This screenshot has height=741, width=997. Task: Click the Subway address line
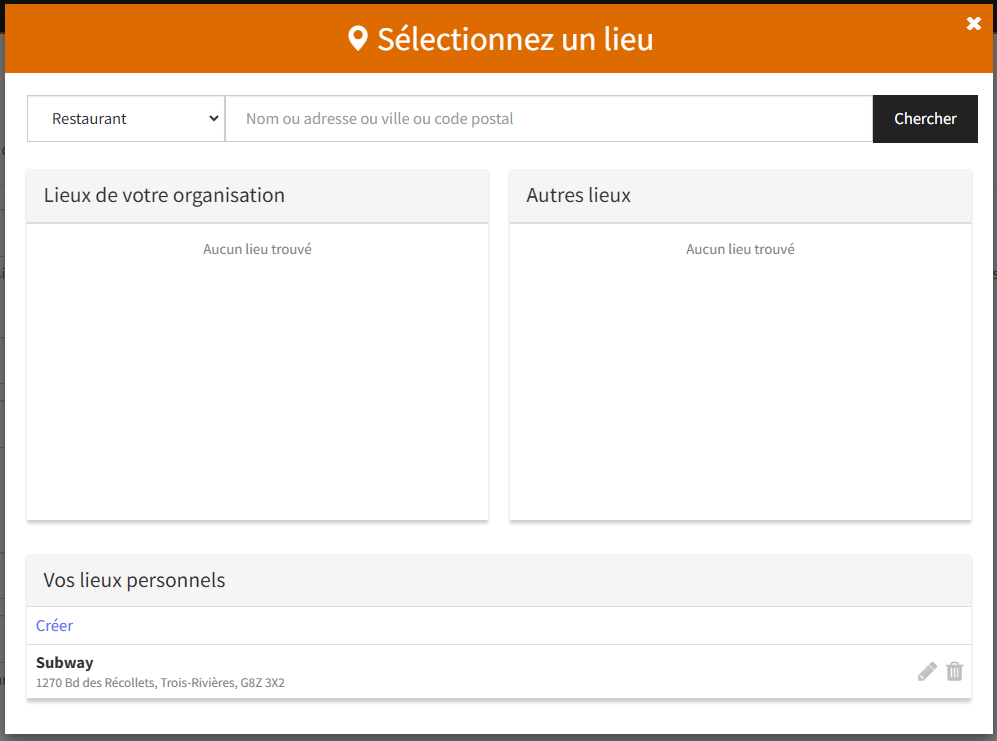click(x=160, y=682)
